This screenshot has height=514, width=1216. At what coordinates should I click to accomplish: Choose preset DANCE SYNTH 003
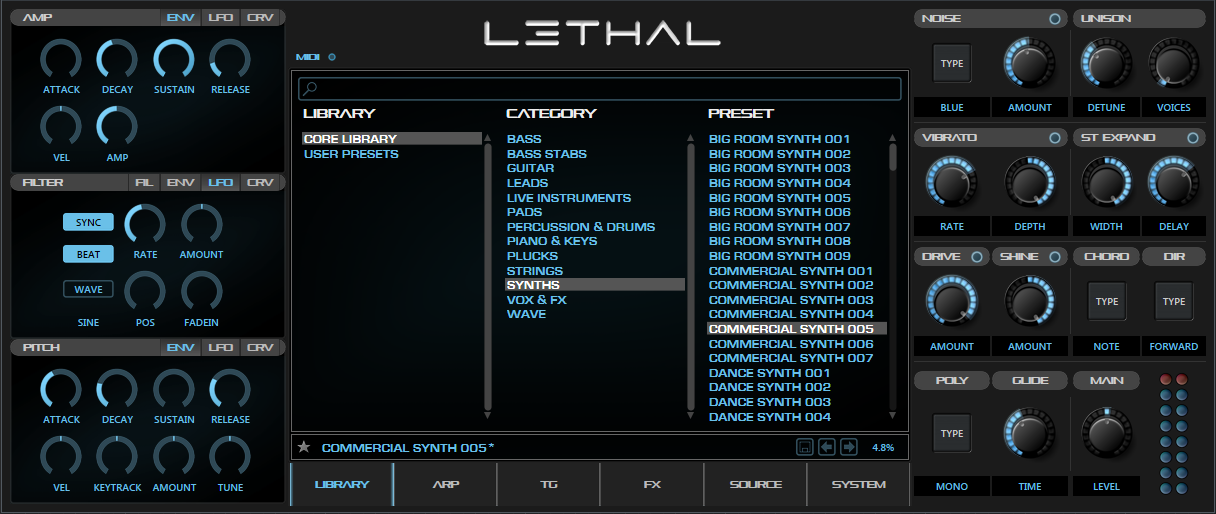pyautogui.click(x=770, y=402)
